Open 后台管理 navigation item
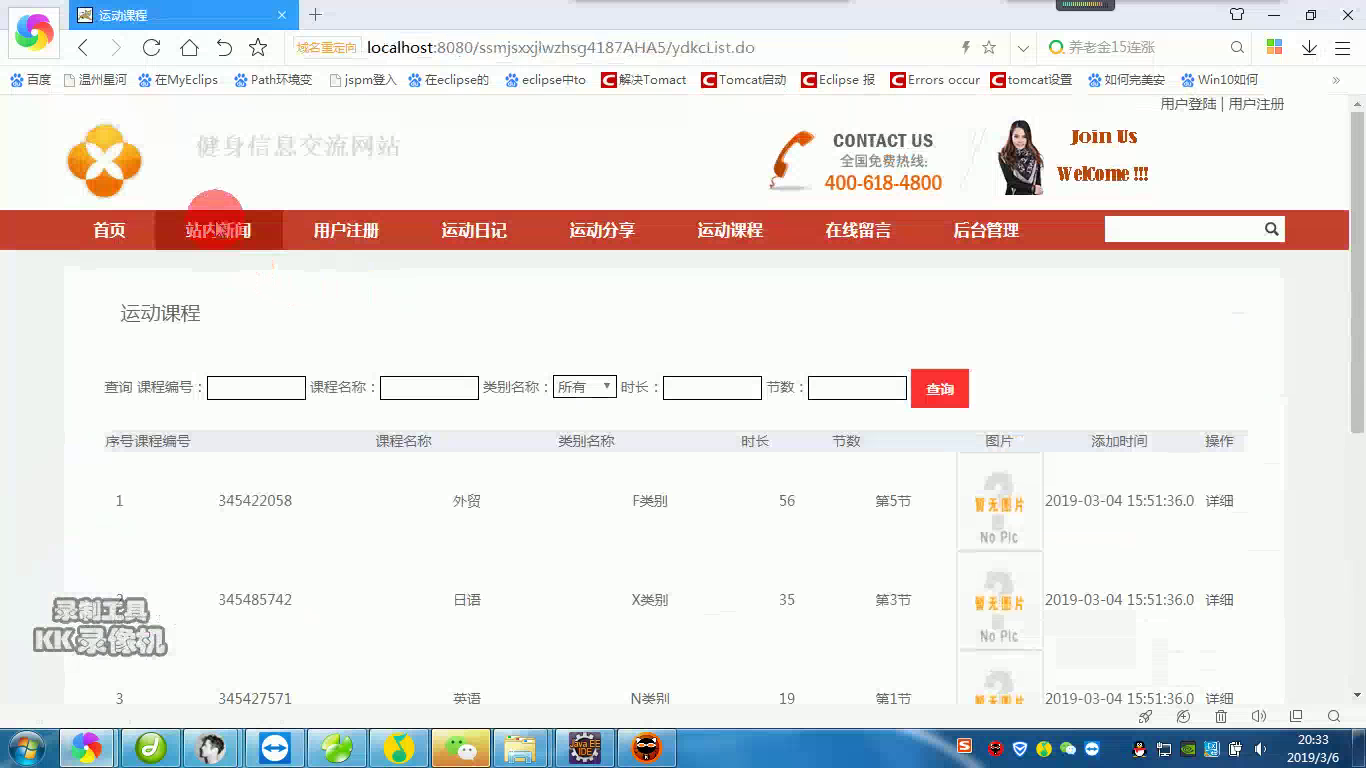 pyautogui.click(x=986, y=230)
